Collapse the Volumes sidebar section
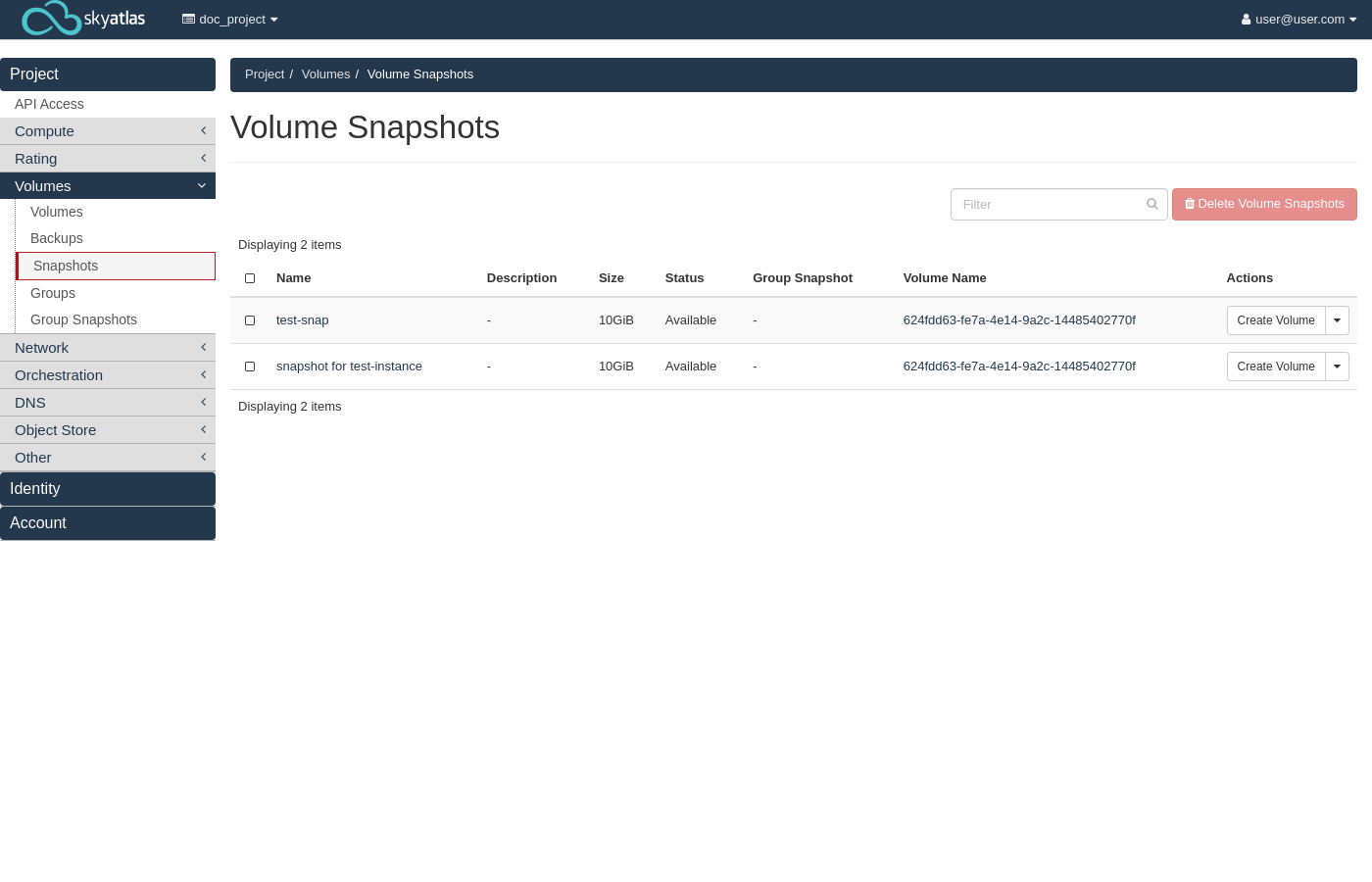 point(108,186)
